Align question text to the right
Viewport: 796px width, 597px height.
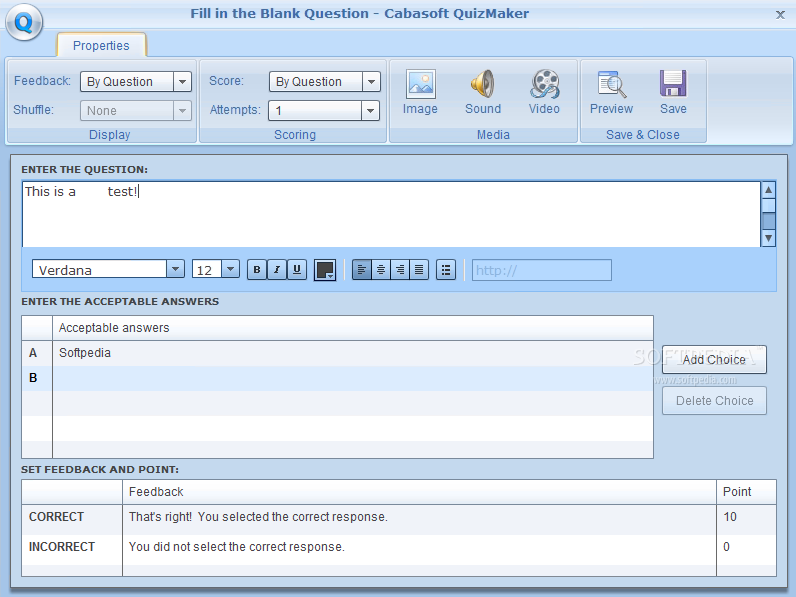click(x=400, y=270)
